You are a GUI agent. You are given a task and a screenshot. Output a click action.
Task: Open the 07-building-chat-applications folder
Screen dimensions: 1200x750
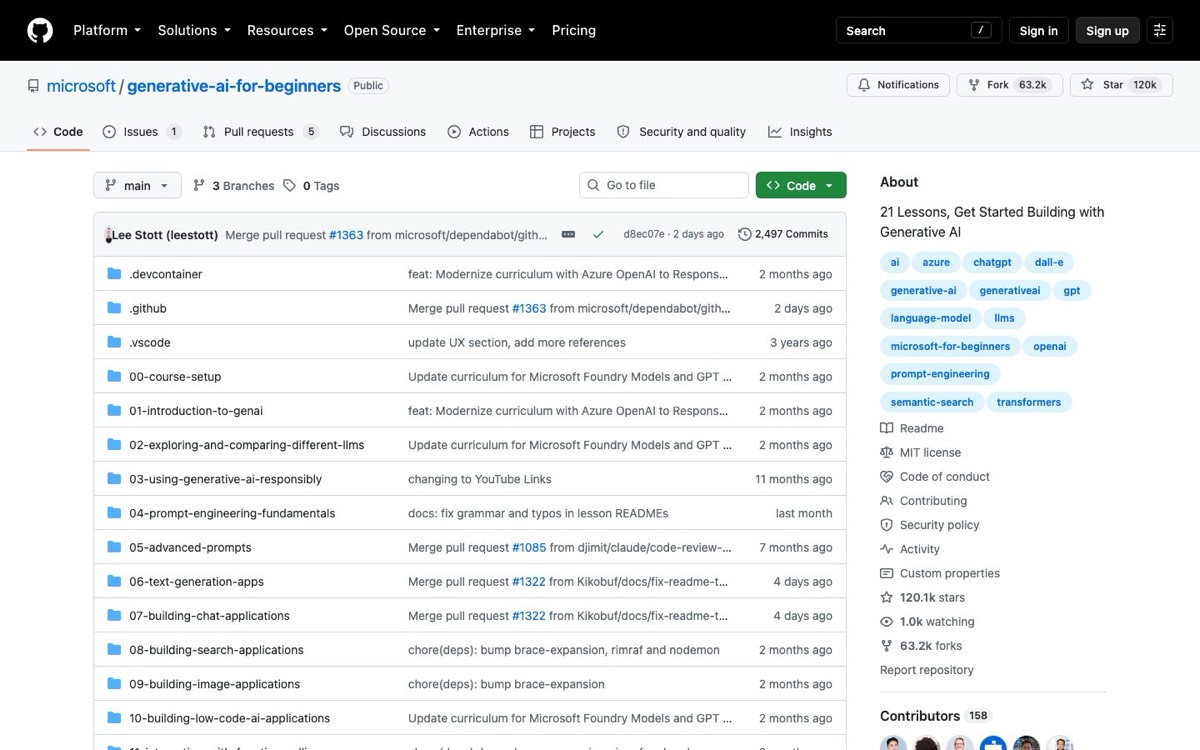click(x=209, y=616)
